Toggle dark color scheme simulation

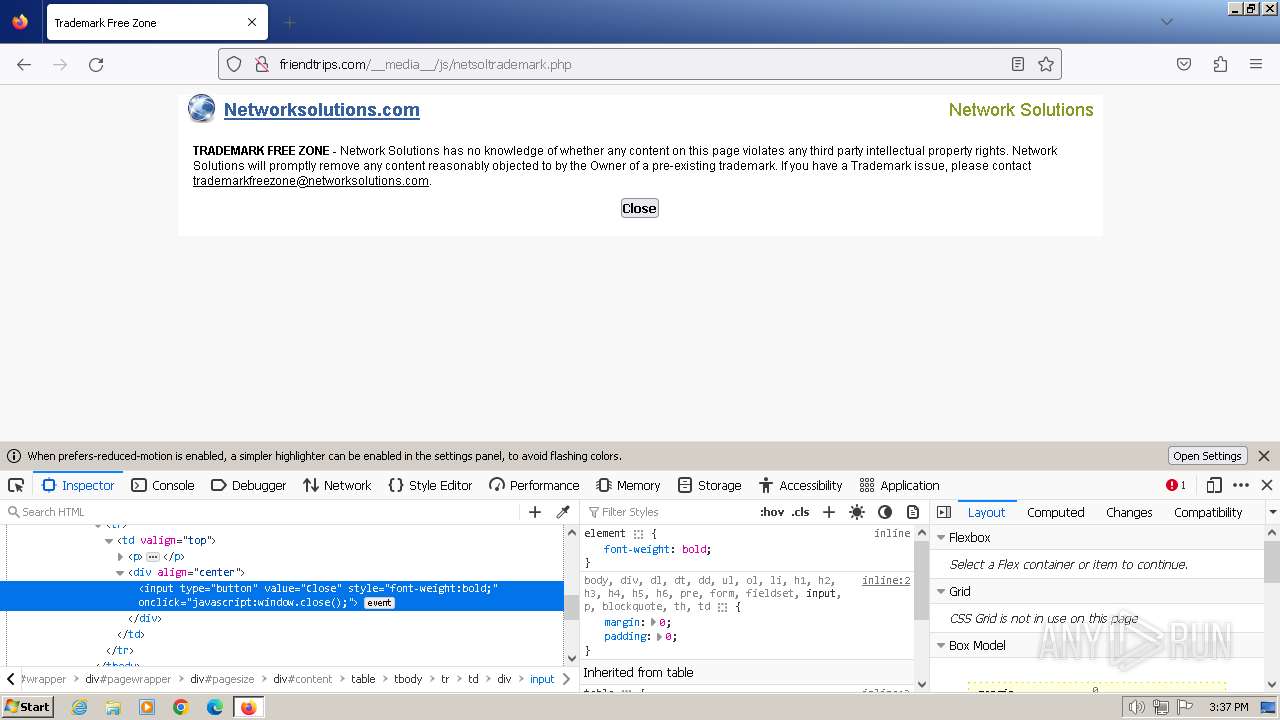885,512
